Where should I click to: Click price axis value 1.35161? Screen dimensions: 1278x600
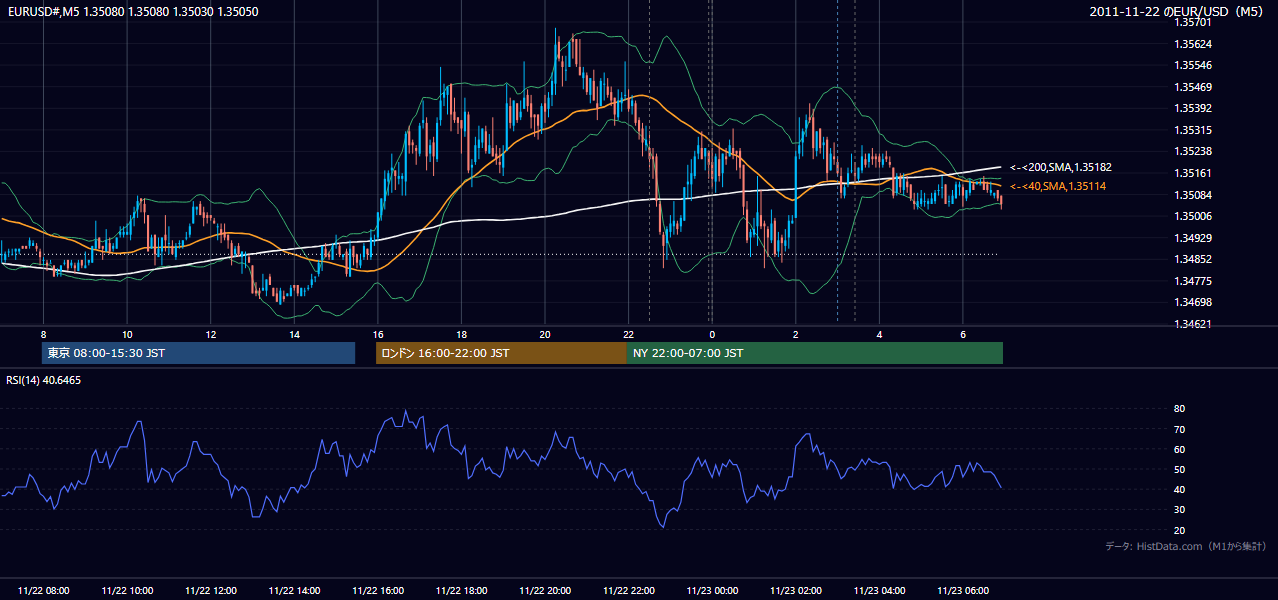(1194, 173)
